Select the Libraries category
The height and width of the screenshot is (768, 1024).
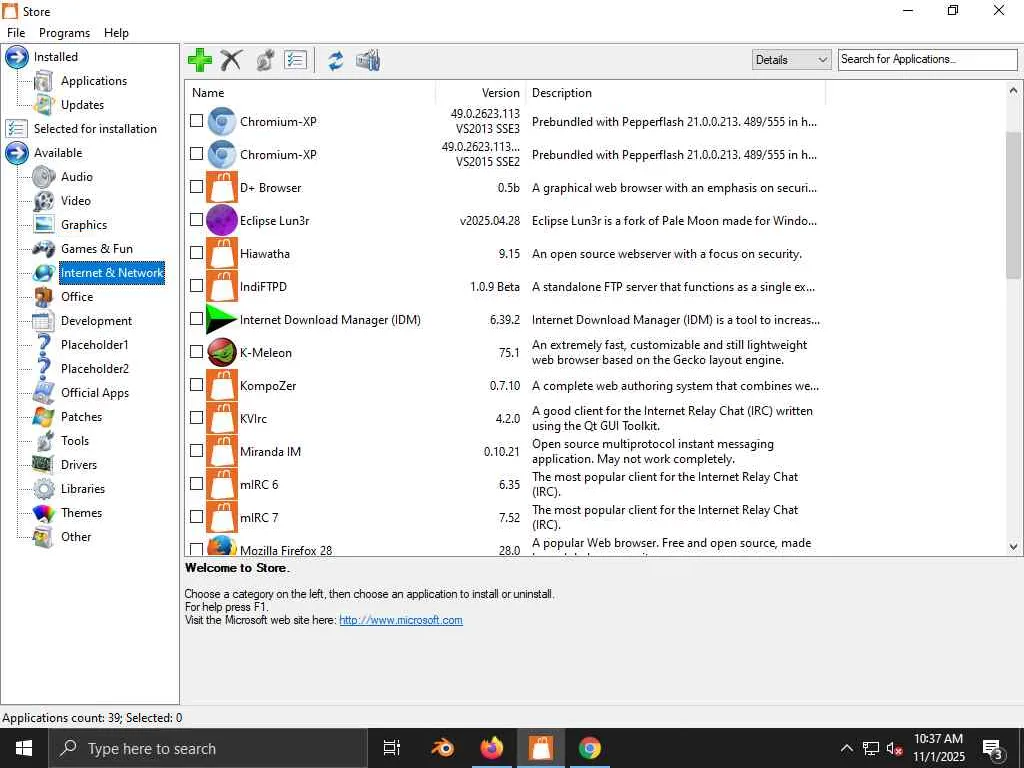82,489
